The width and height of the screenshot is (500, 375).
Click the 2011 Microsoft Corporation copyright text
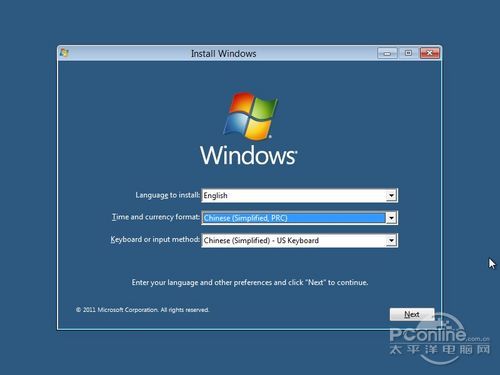(142, 310)
